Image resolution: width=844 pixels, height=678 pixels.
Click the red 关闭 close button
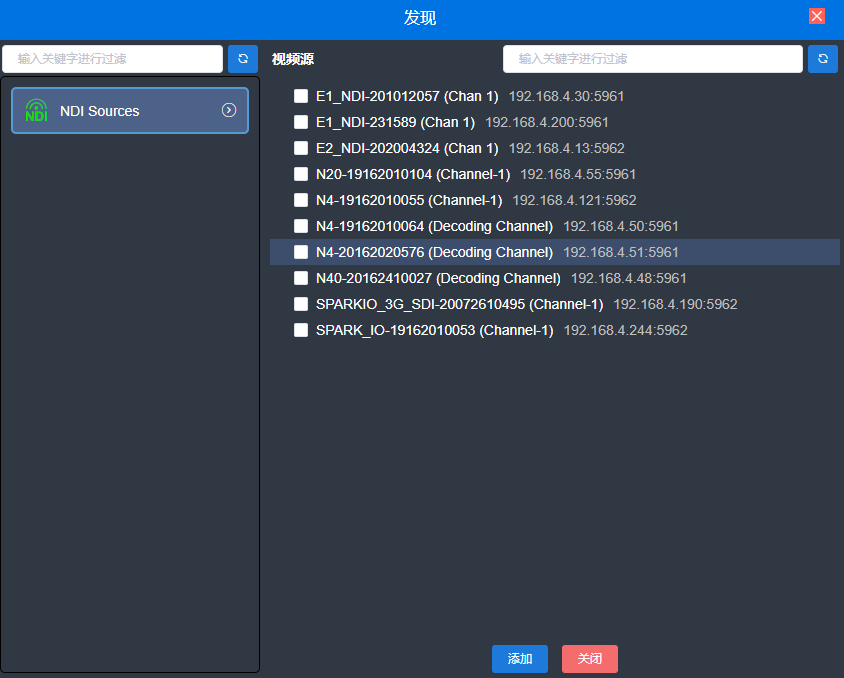point(589,659)
